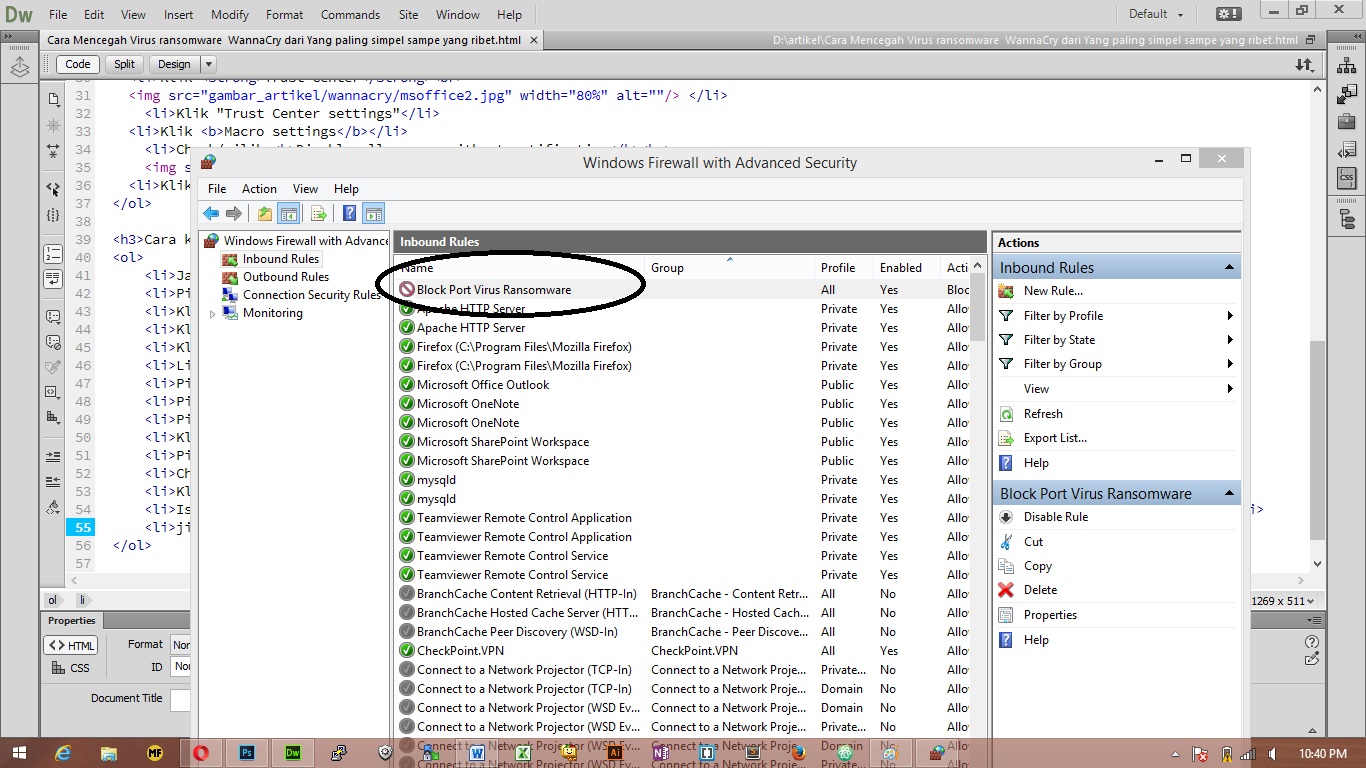Viewport: 1366px width, 768px height.
Task: Select Microsoft Office Outlook rule row
Action: [x=682, y=385]
